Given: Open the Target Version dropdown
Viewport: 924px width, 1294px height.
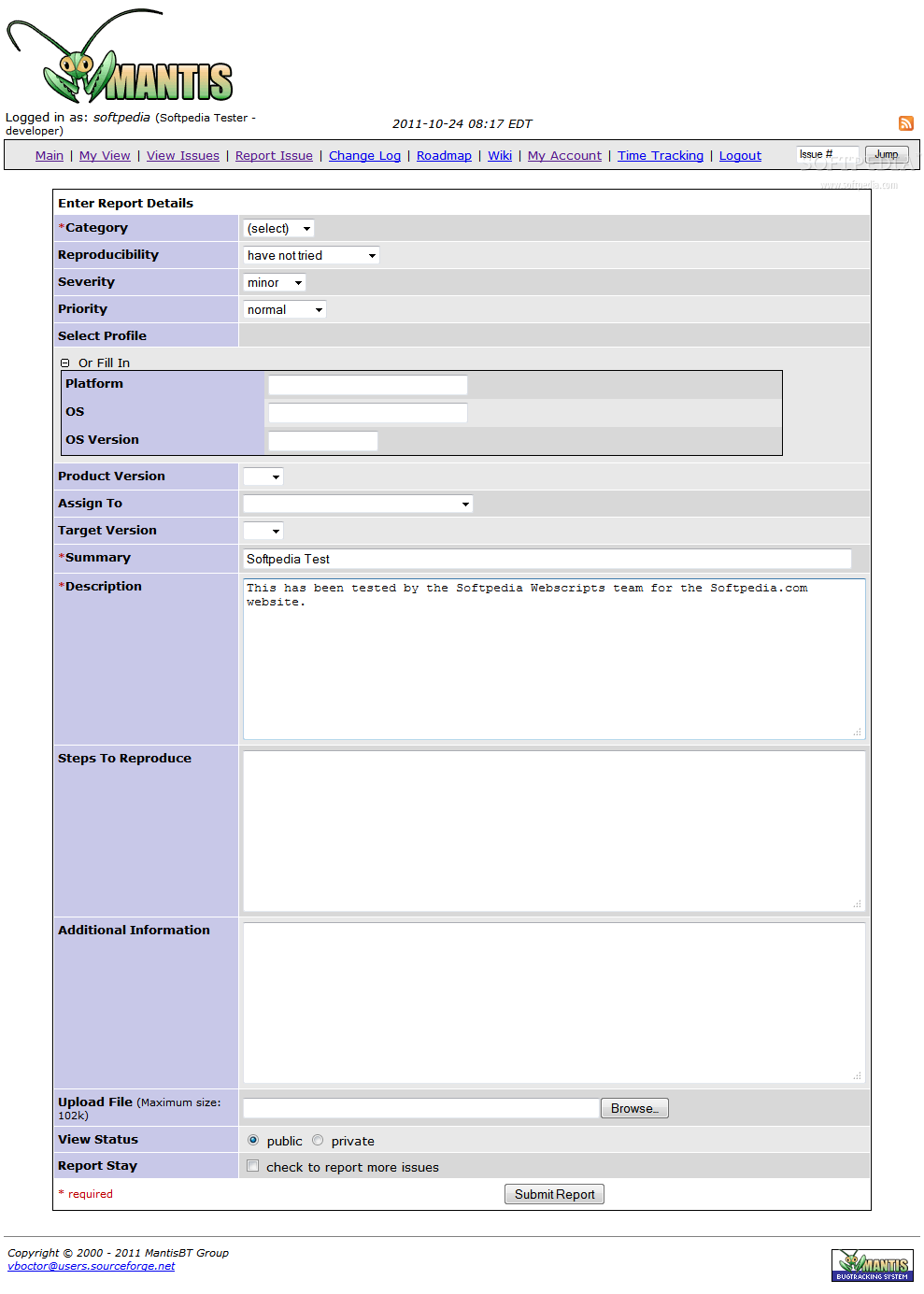Looking at the screenshot, I should point(263,531).
